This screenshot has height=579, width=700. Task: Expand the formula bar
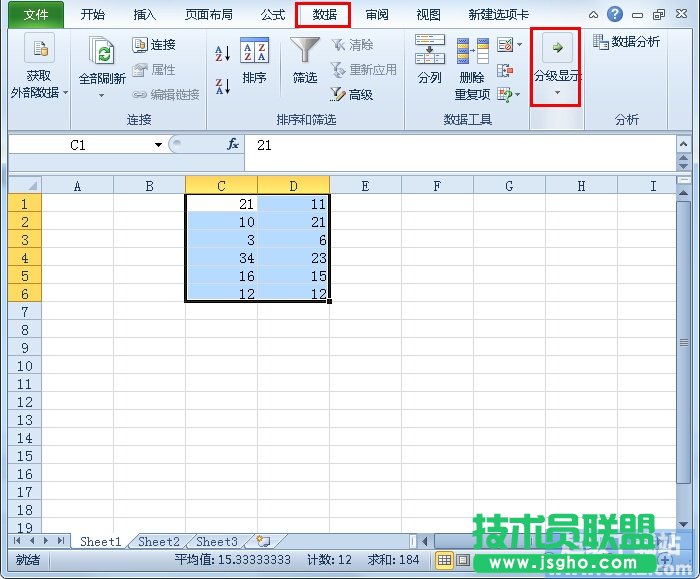pos(683,144)
